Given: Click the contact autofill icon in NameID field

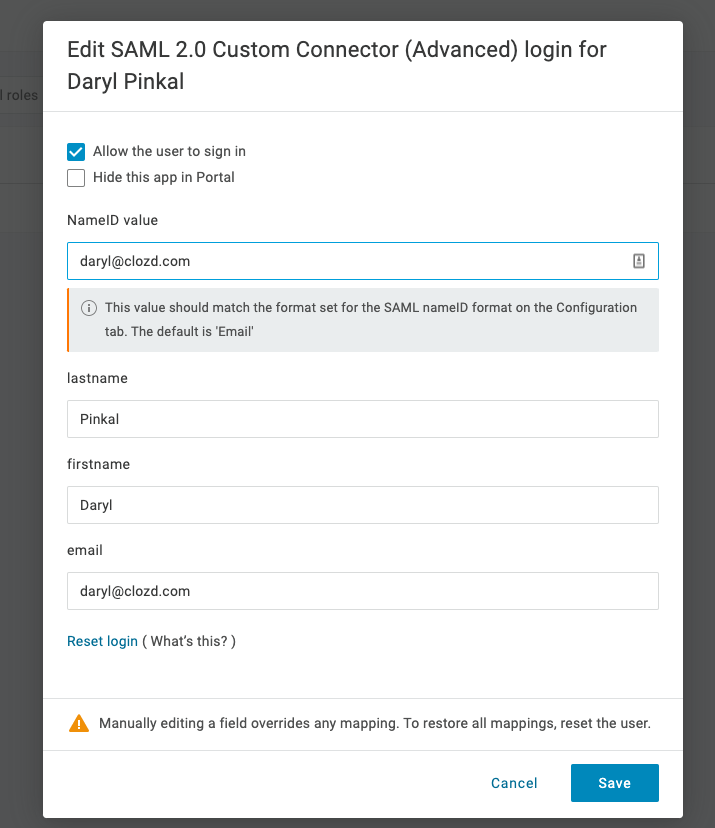Looking at the screenshot, I should click(638, 261).
